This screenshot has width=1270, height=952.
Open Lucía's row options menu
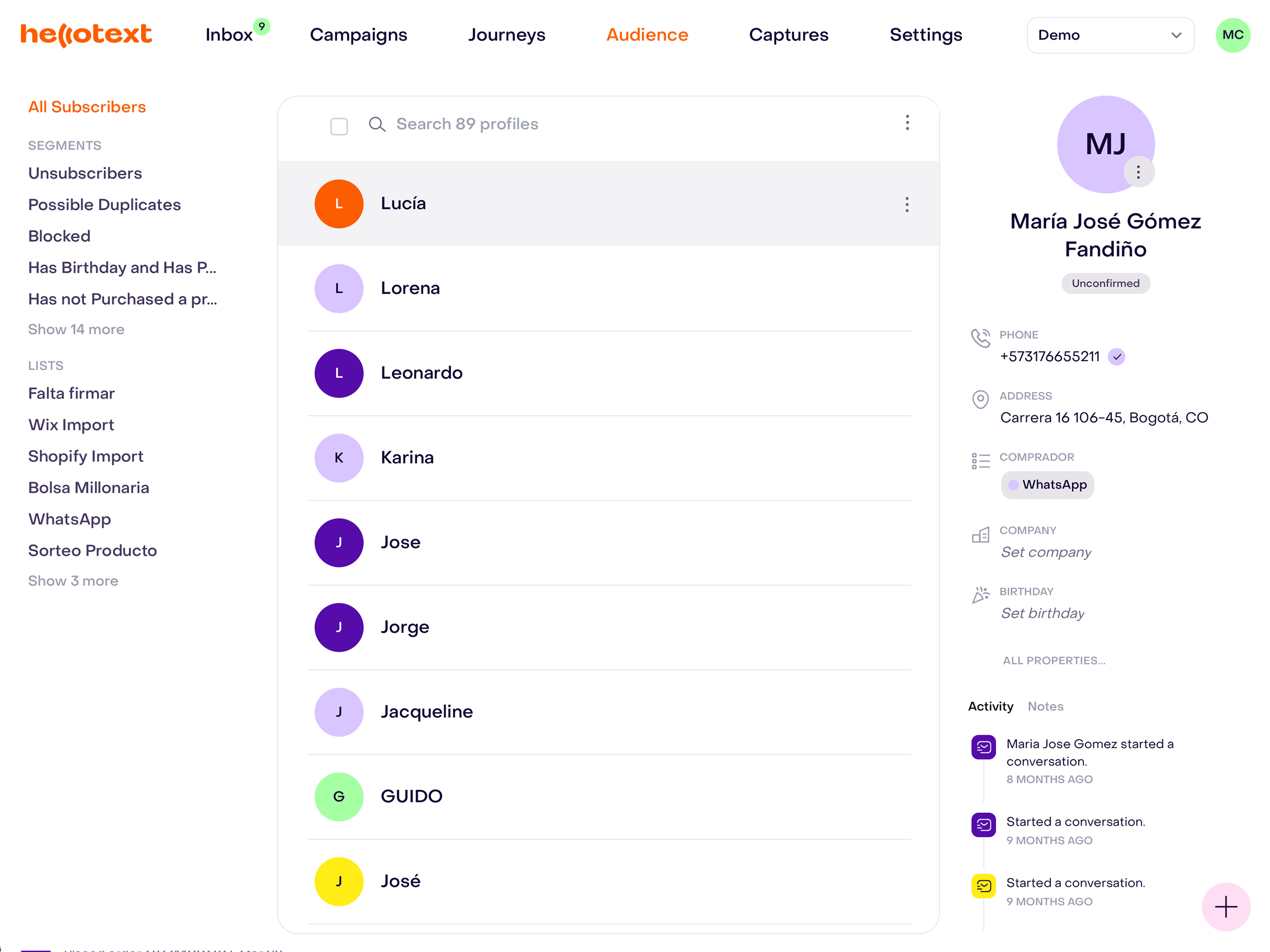coord(907,204)
